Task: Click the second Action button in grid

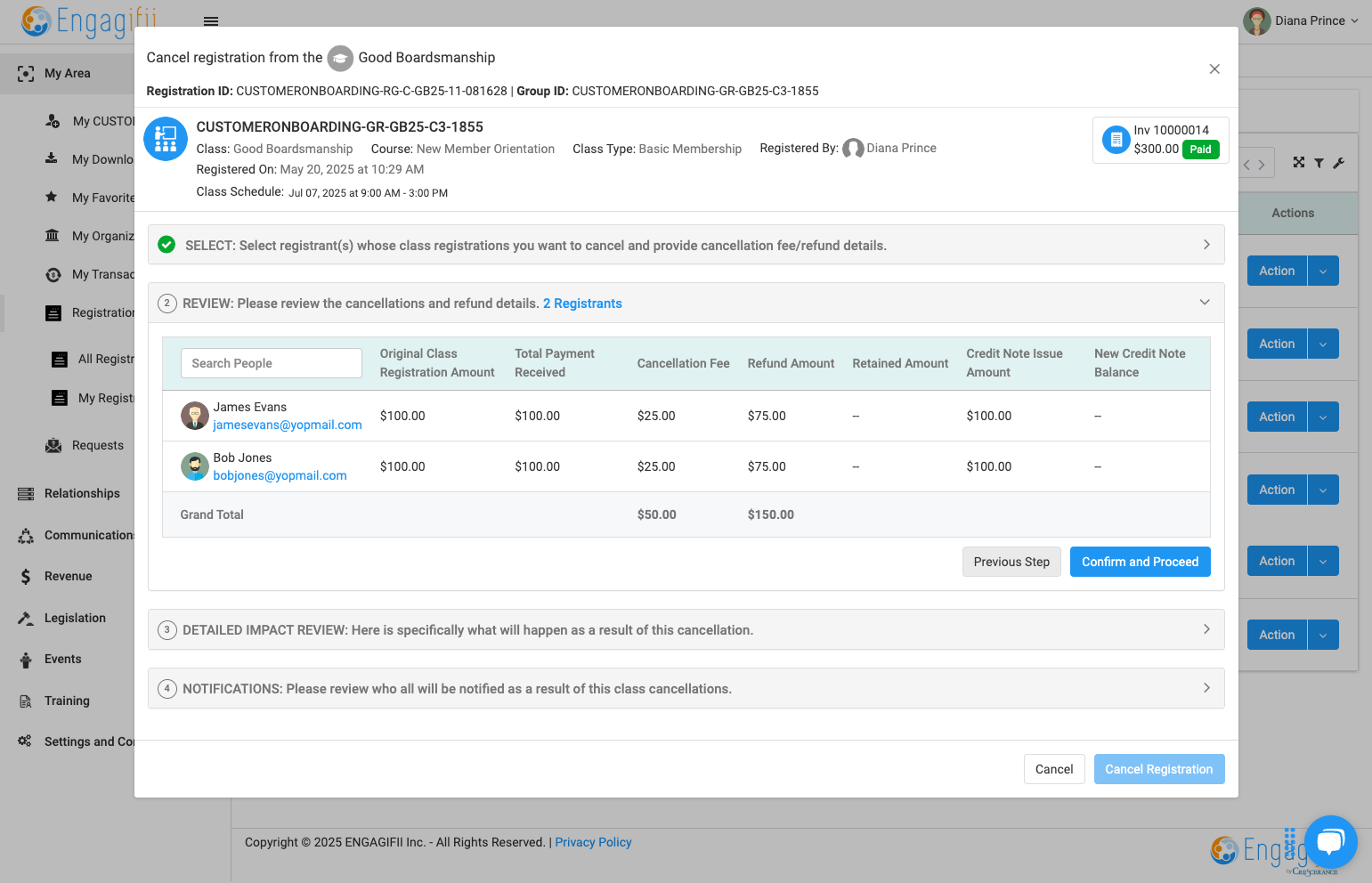Action: [x=1277, y=344]
